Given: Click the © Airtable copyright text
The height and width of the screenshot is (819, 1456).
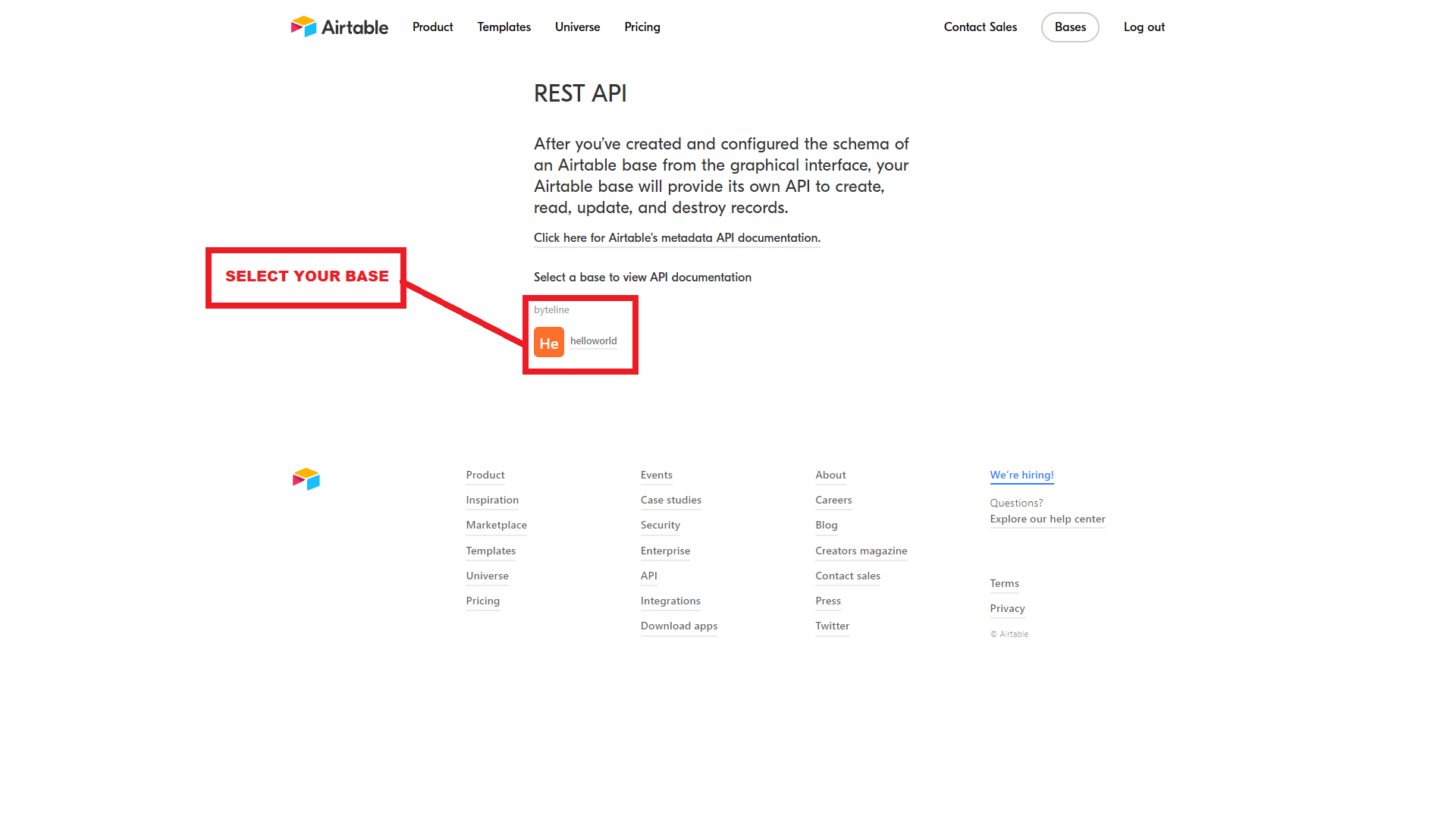Looking at the screenshot, I should pos(1009,635).
